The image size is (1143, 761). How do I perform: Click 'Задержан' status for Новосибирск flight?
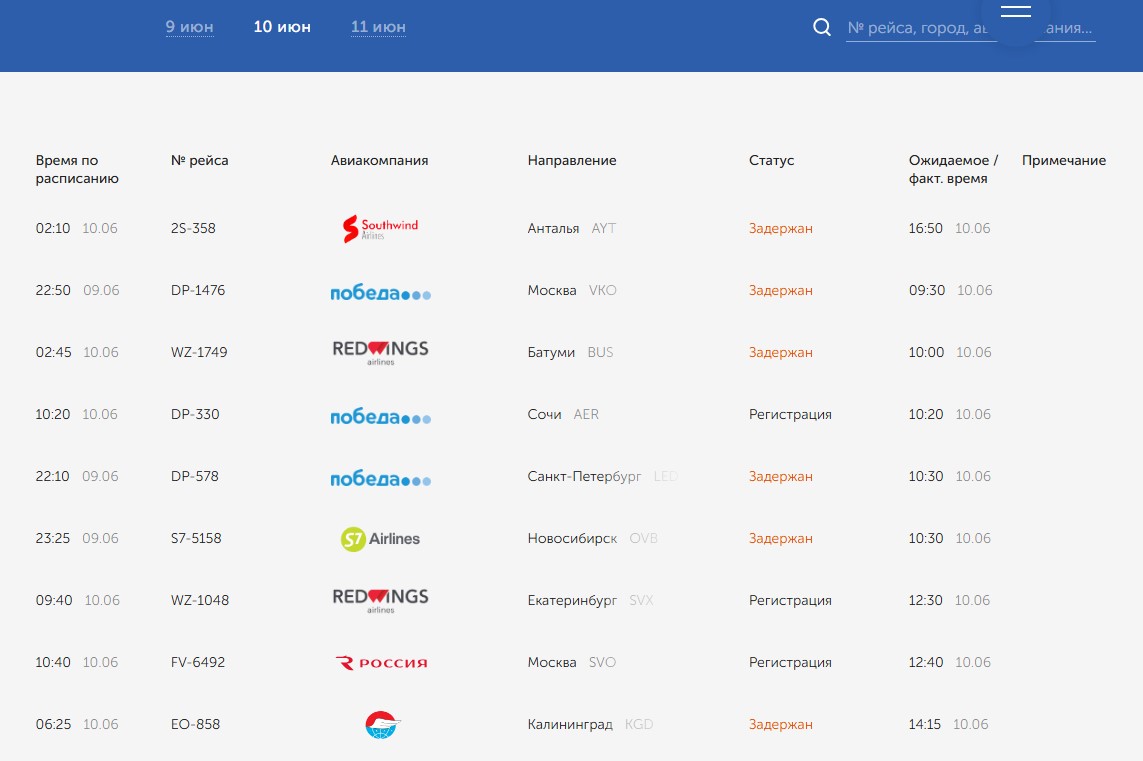[x=781, y=538]
